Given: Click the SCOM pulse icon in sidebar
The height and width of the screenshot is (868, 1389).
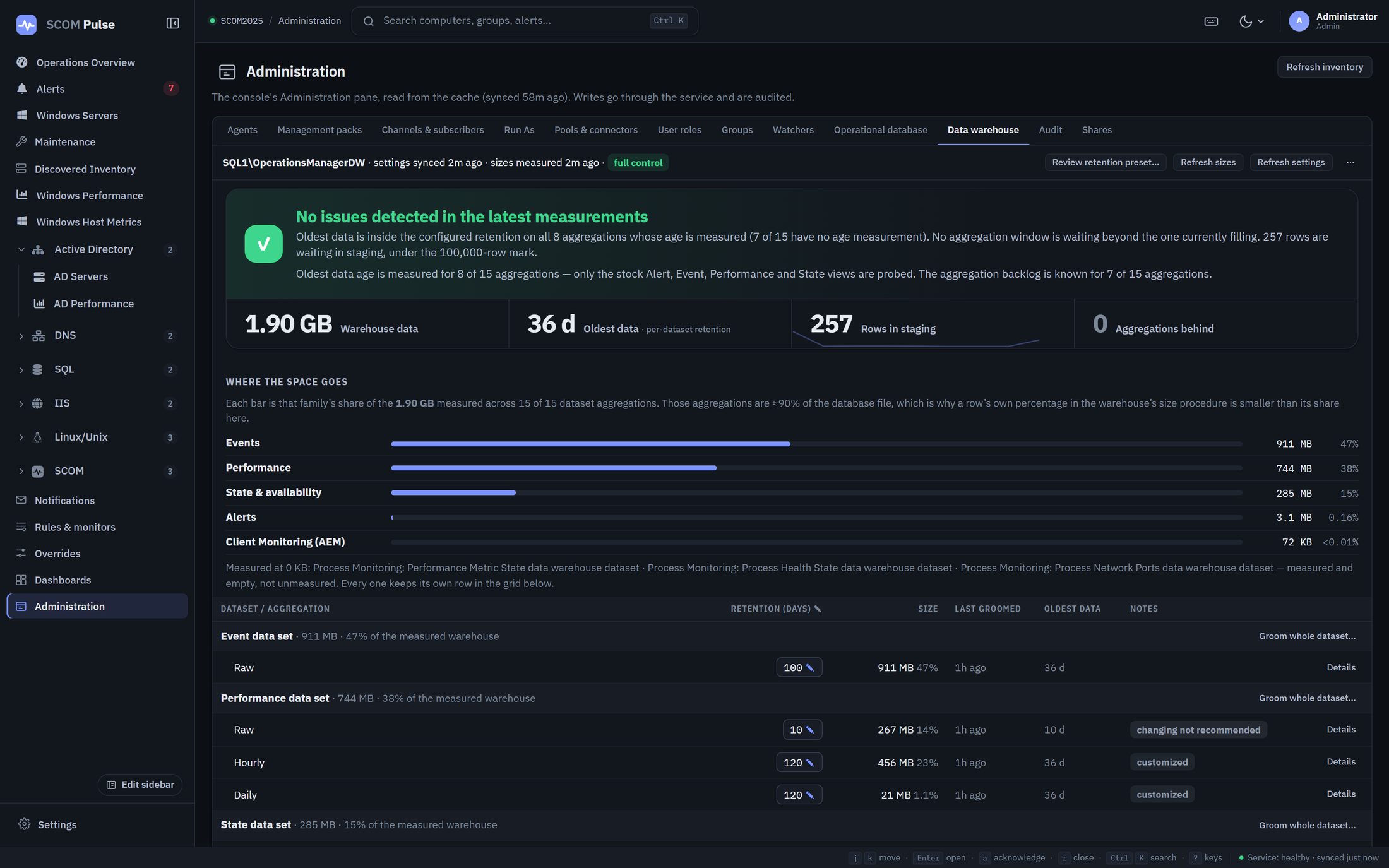Looking at the screenshot, I should 37,471.
